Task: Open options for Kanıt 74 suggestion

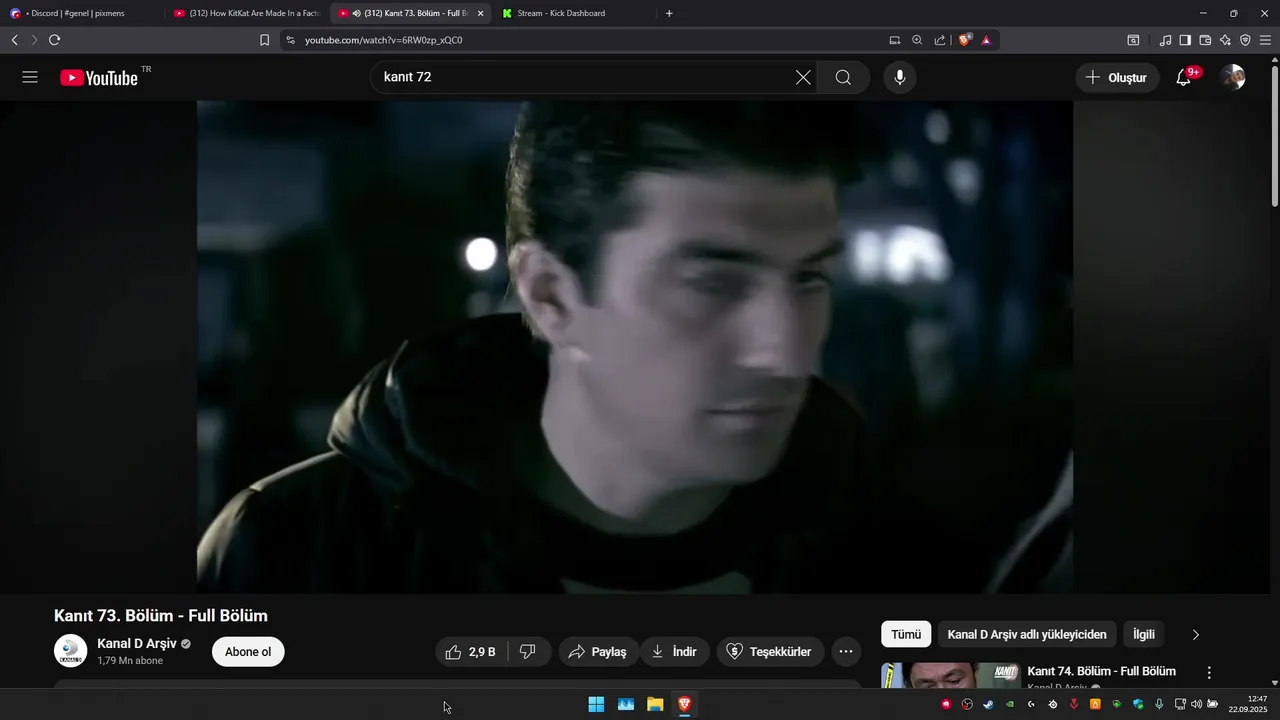Action: pyautogui.click(x=1209, y=673)
